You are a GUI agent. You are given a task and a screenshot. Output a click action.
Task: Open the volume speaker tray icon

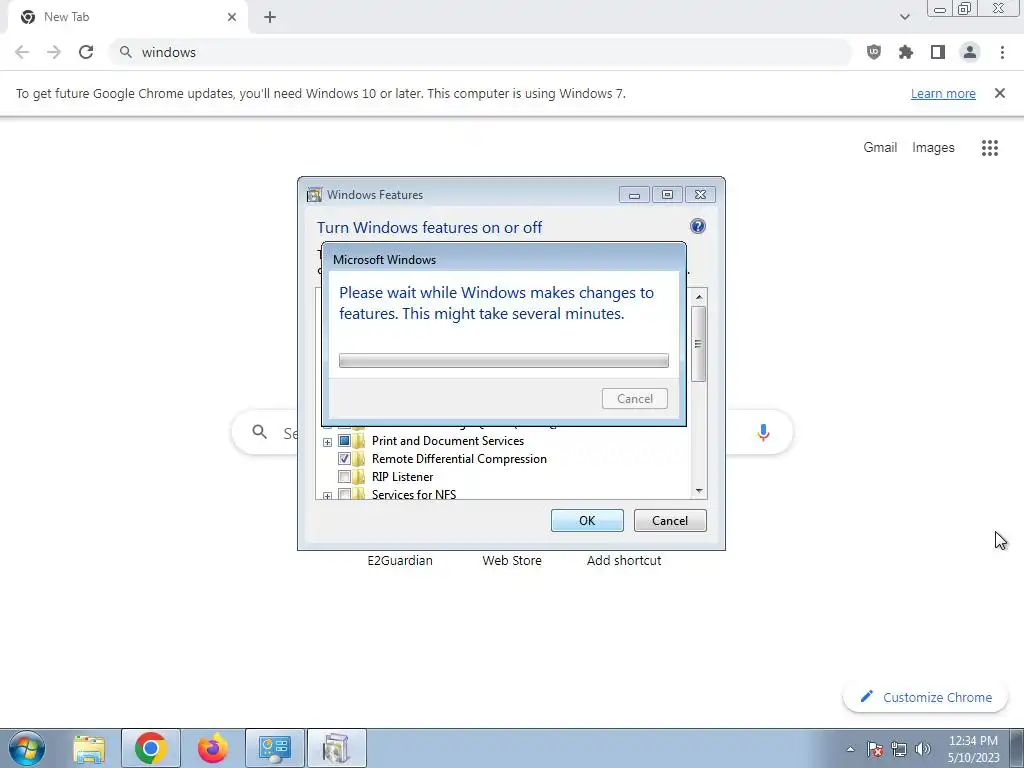[923, 749]
